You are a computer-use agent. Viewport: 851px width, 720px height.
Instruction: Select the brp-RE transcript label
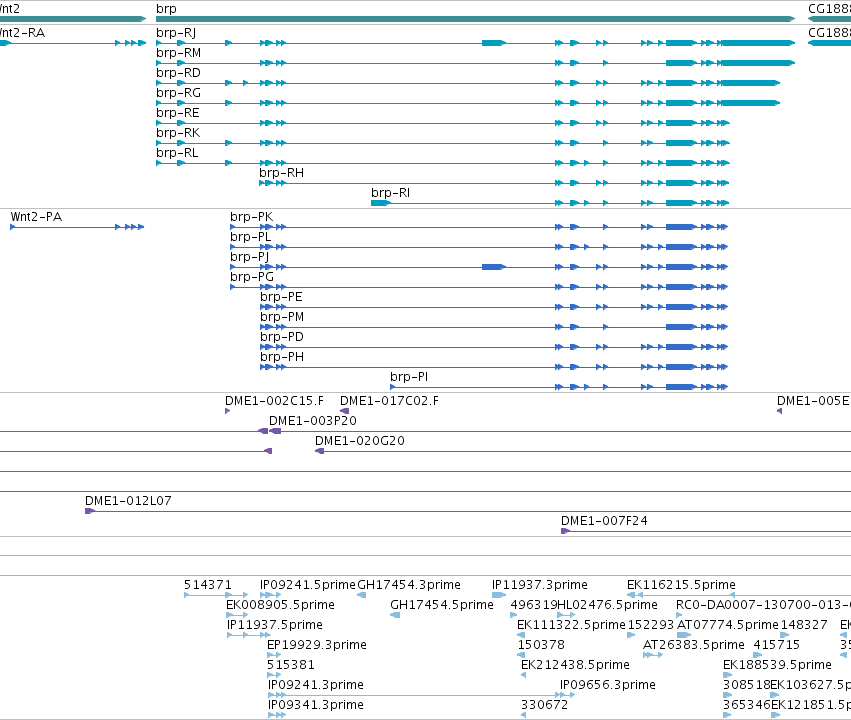pyautogui.click(x=177, y=113)
